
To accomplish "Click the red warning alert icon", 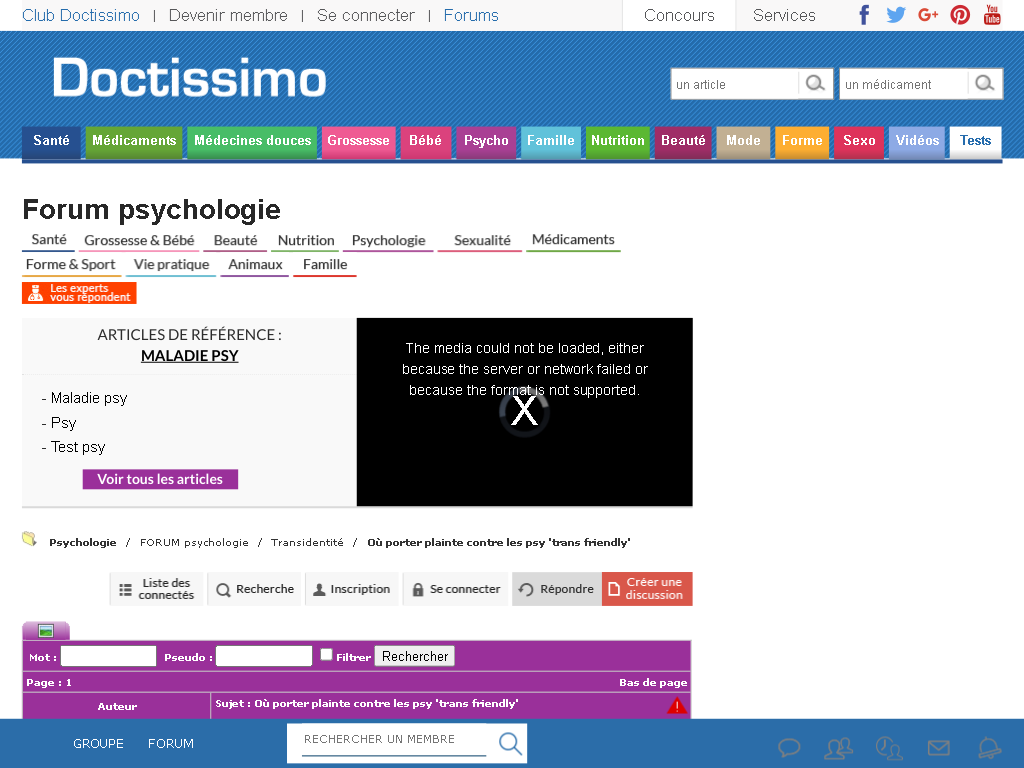I will click(677, 705).
